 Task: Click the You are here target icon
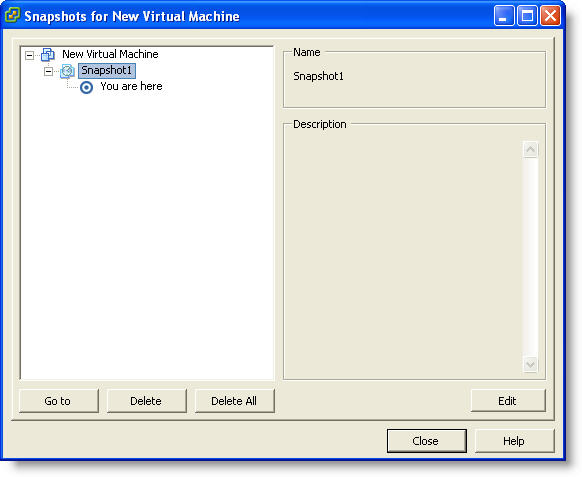click(86, 88)
